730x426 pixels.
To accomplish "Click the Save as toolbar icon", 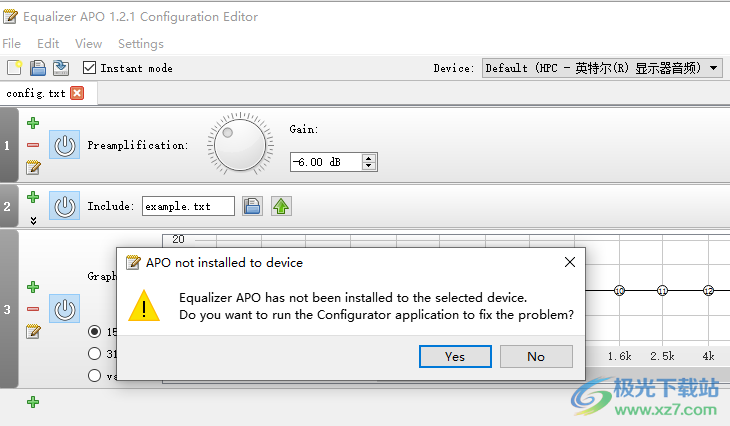I will (61, 68).
